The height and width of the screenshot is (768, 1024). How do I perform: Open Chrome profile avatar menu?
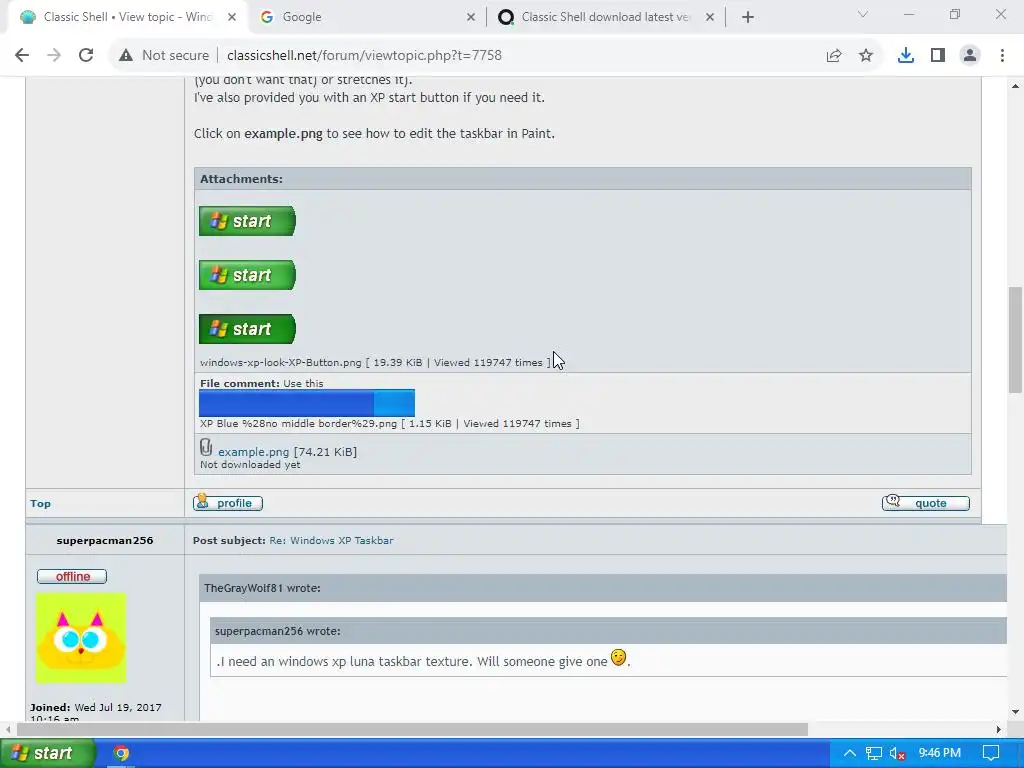(x=970, y=56)
